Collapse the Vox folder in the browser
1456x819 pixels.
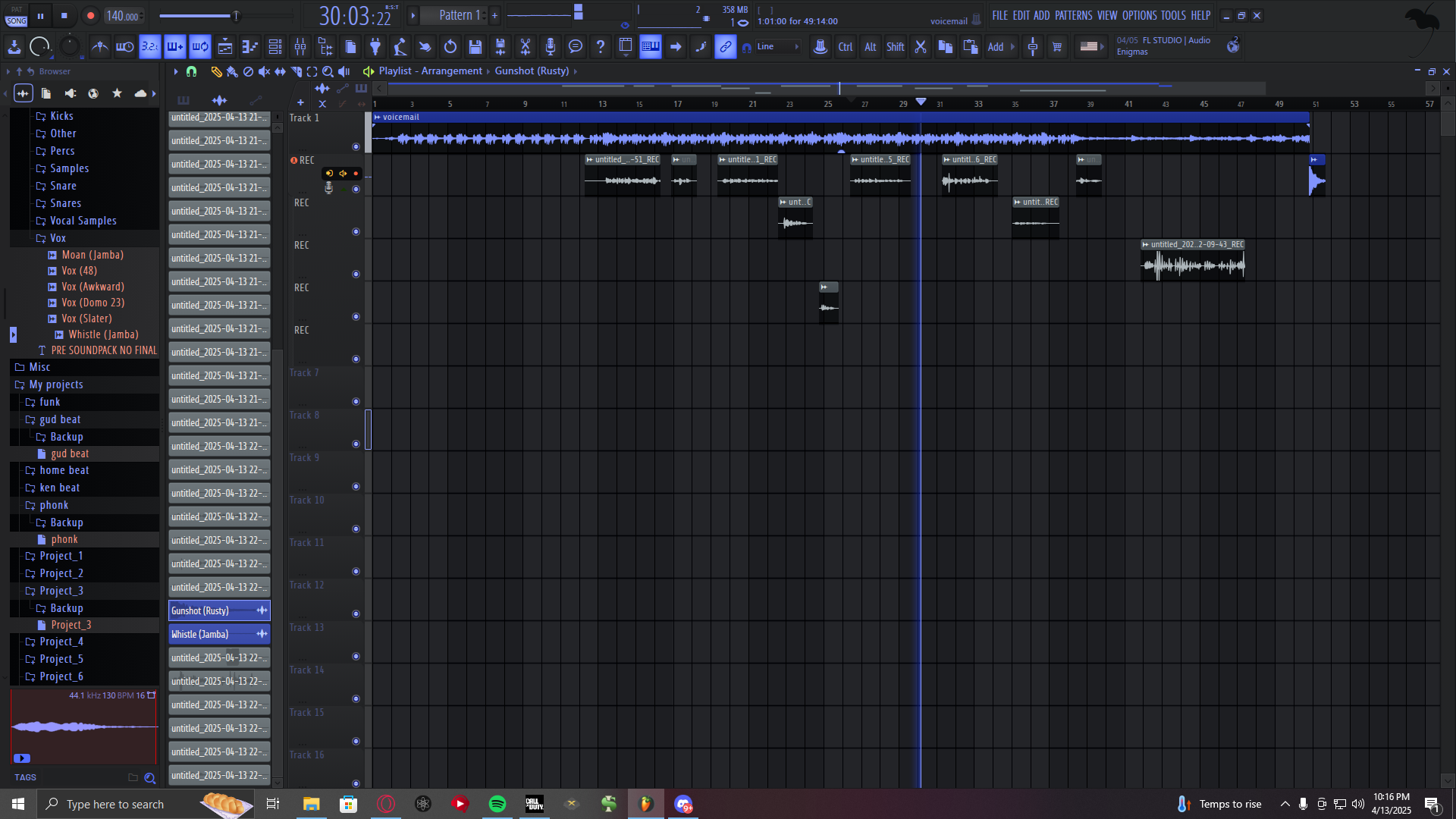(x=58, y=238)
